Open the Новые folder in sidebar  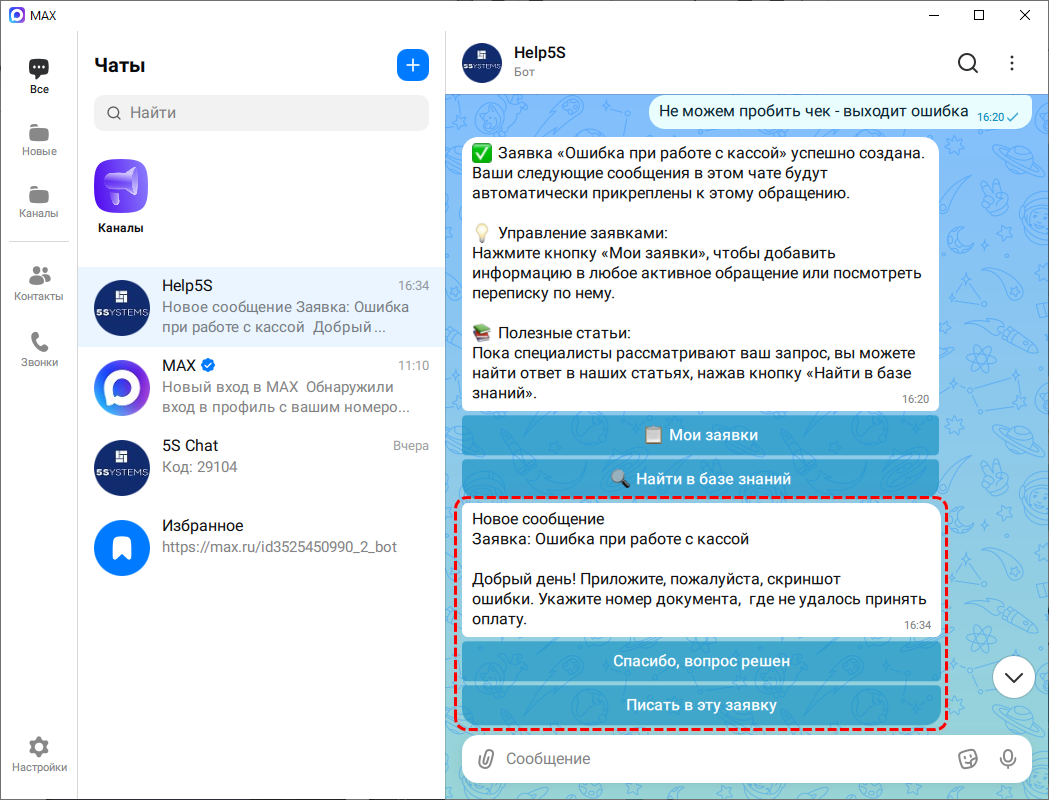click(39, 139)
